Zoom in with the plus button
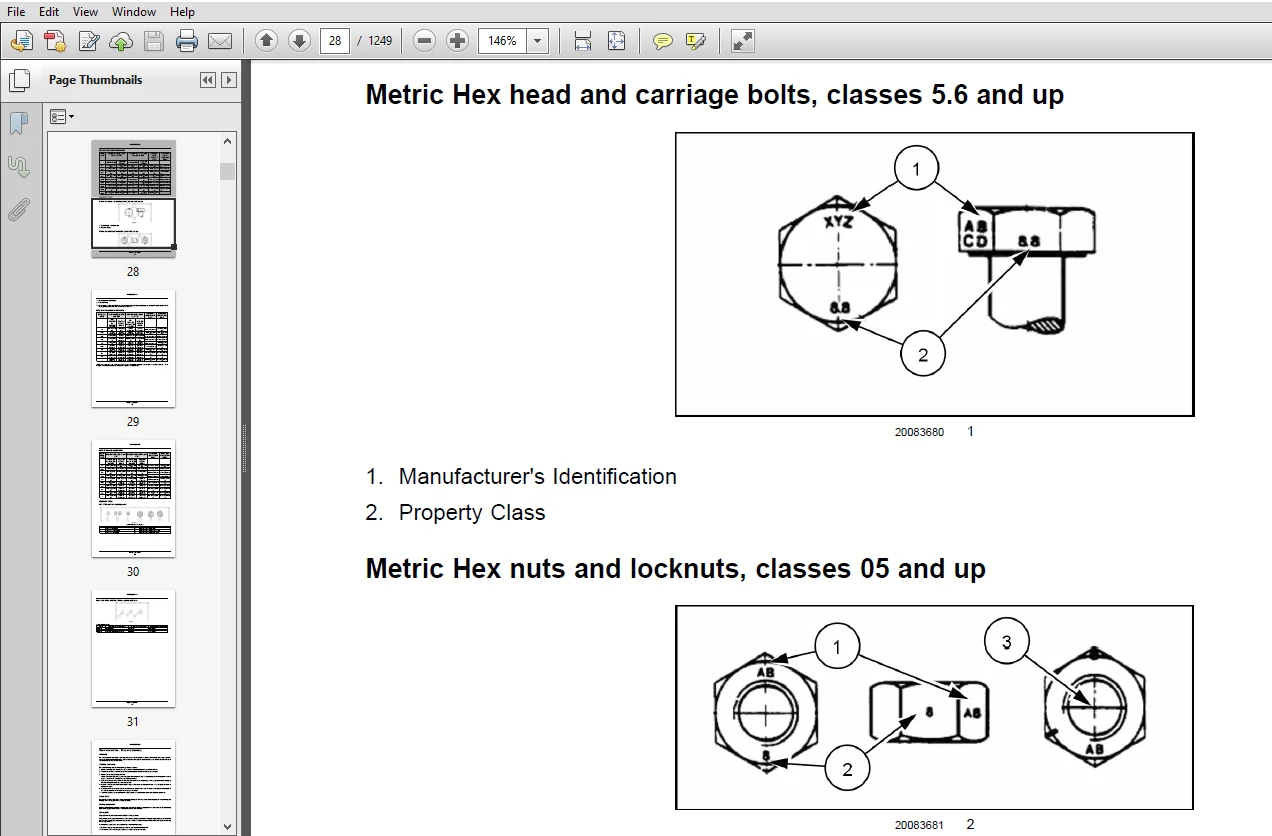Screen dimensions: 1272x836 (x=457, y=41)
